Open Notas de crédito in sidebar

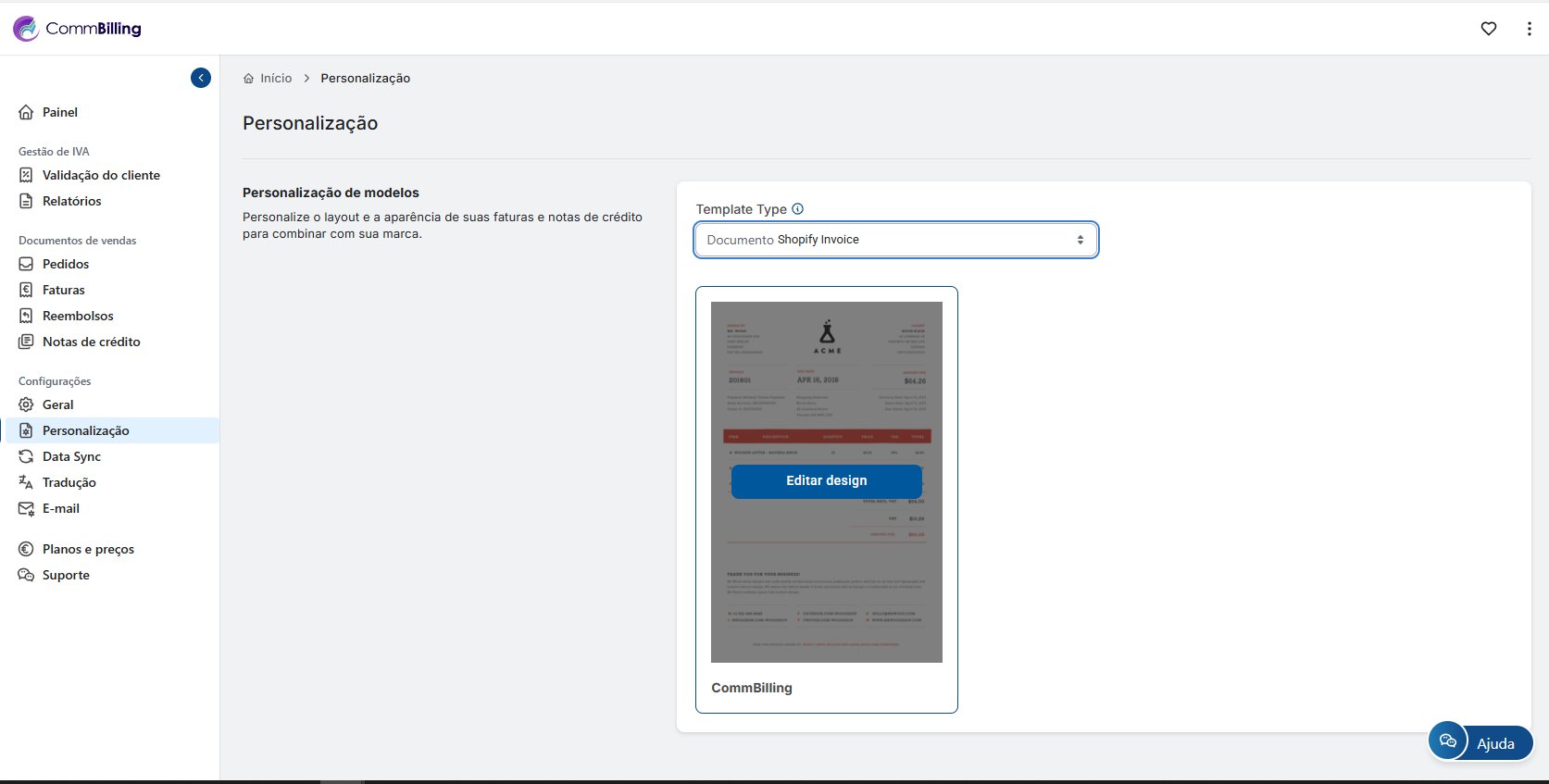click(x=91, y=342)
